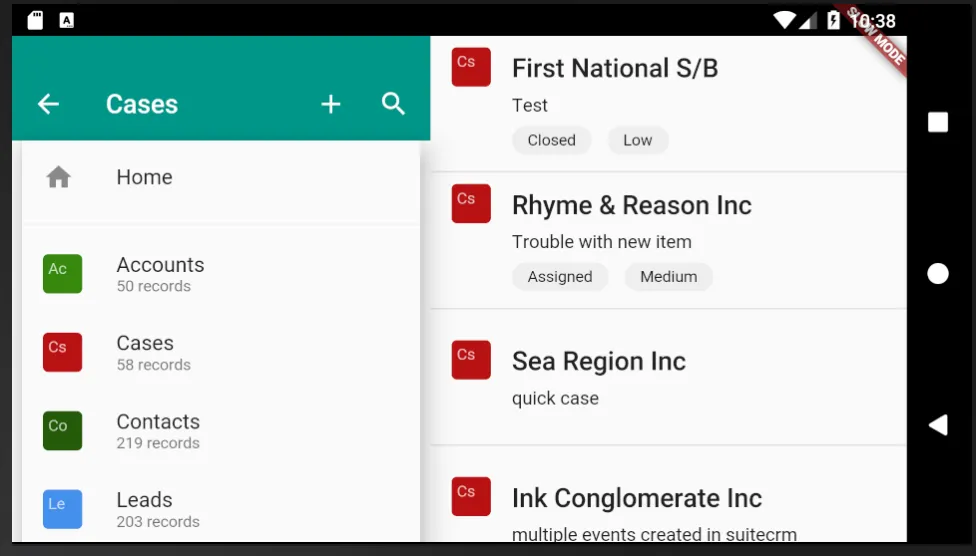Open the First National S/B case
Viewport: 976px width, 556px height.
(669, 103)
